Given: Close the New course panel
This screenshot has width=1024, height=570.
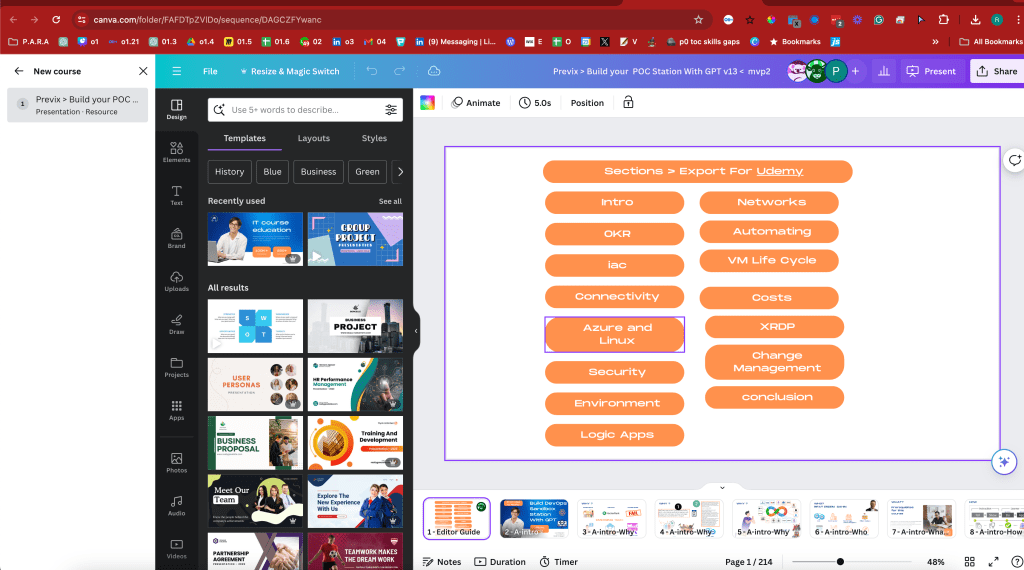Looking at the screenshot, I should pyautogui.click(x=143, y=71).
